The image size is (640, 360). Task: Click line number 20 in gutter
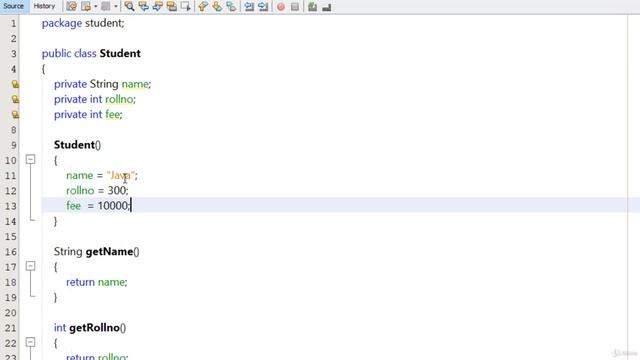(11, 313)
